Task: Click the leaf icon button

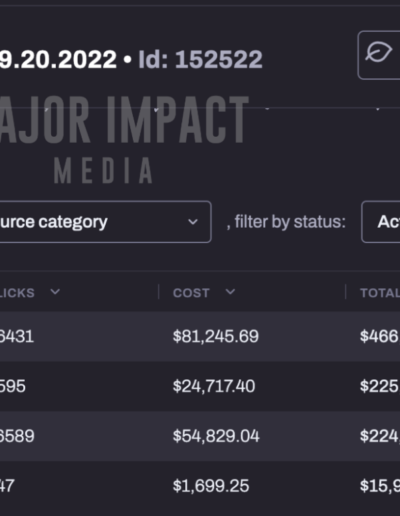Action: [x=379, y=55]
